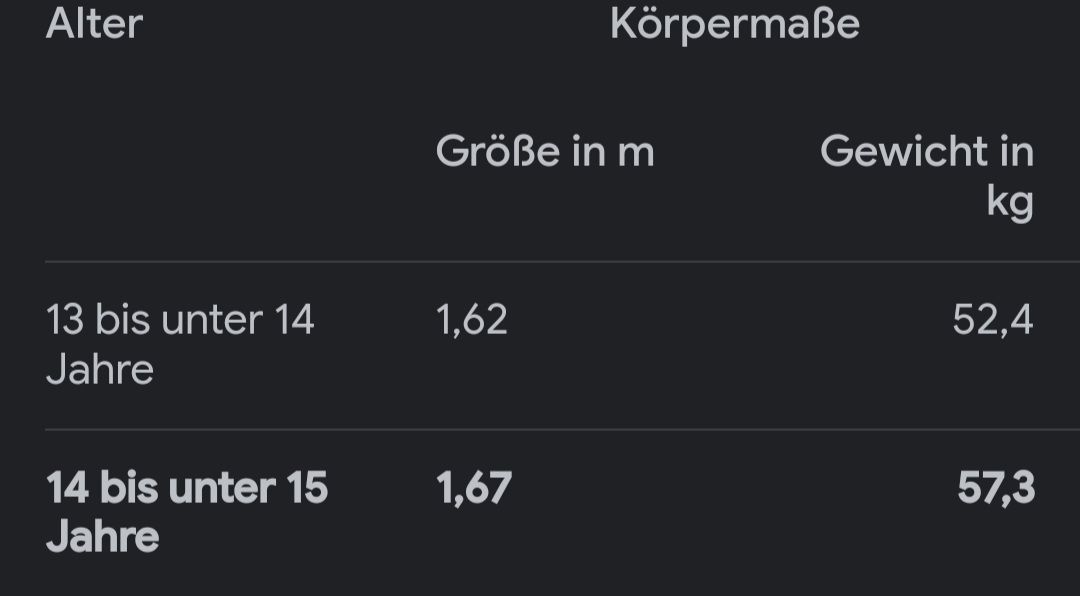Click the word "unter" in the non-bold row
Image resolution: width=1080 pixels, height=596 pixels.
[x=211, y=320]
